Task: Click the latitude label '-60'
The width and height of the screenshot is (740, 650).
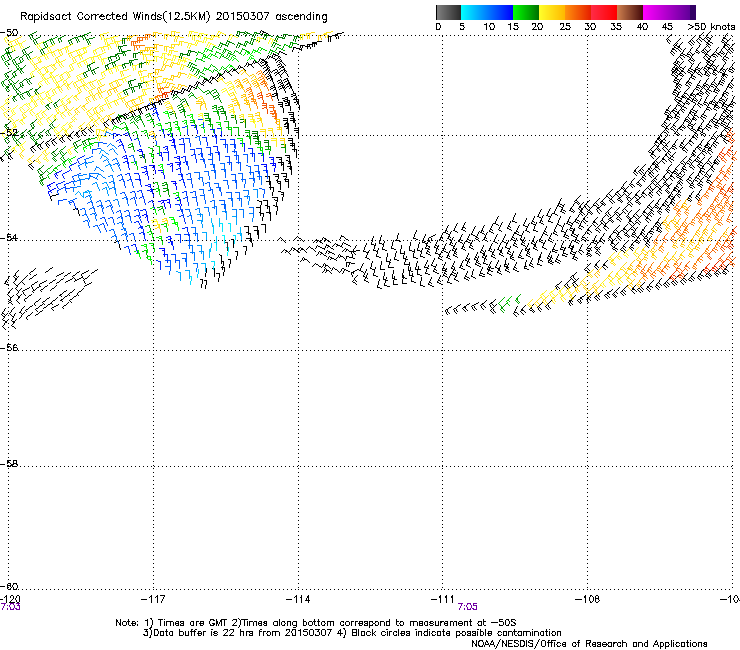Action: pyautogui.click(x=9, y=586)
